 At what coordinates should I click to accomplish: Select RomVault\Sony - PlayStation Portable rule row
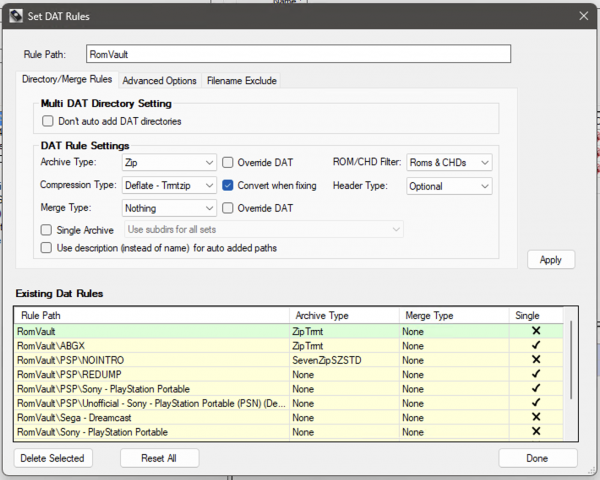pyautogui.click(x=289, y=432)
